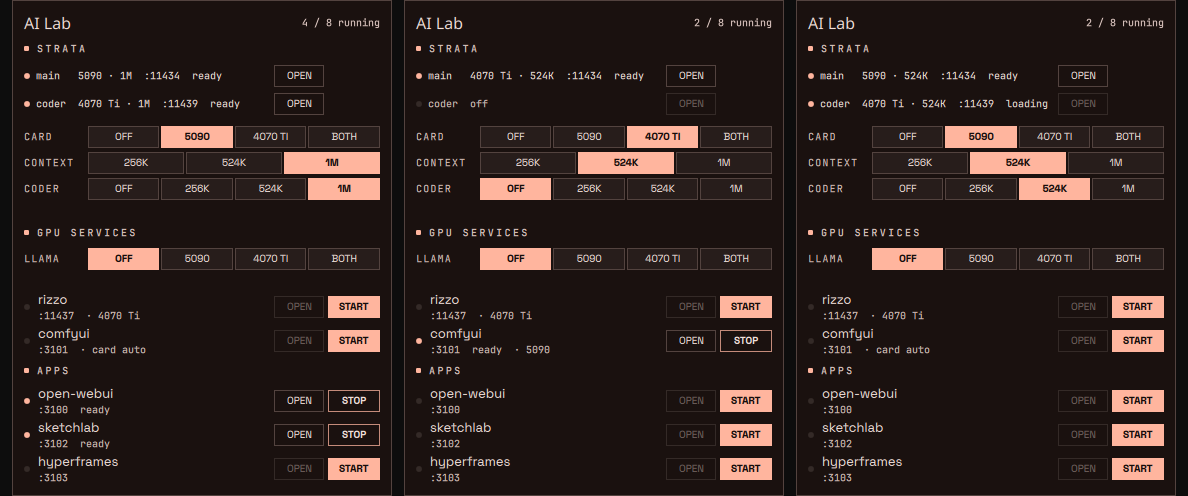Set CODER to 256K in right panel
The width and height of the screenshot is (1188, 496).
[x=981, y=189]
